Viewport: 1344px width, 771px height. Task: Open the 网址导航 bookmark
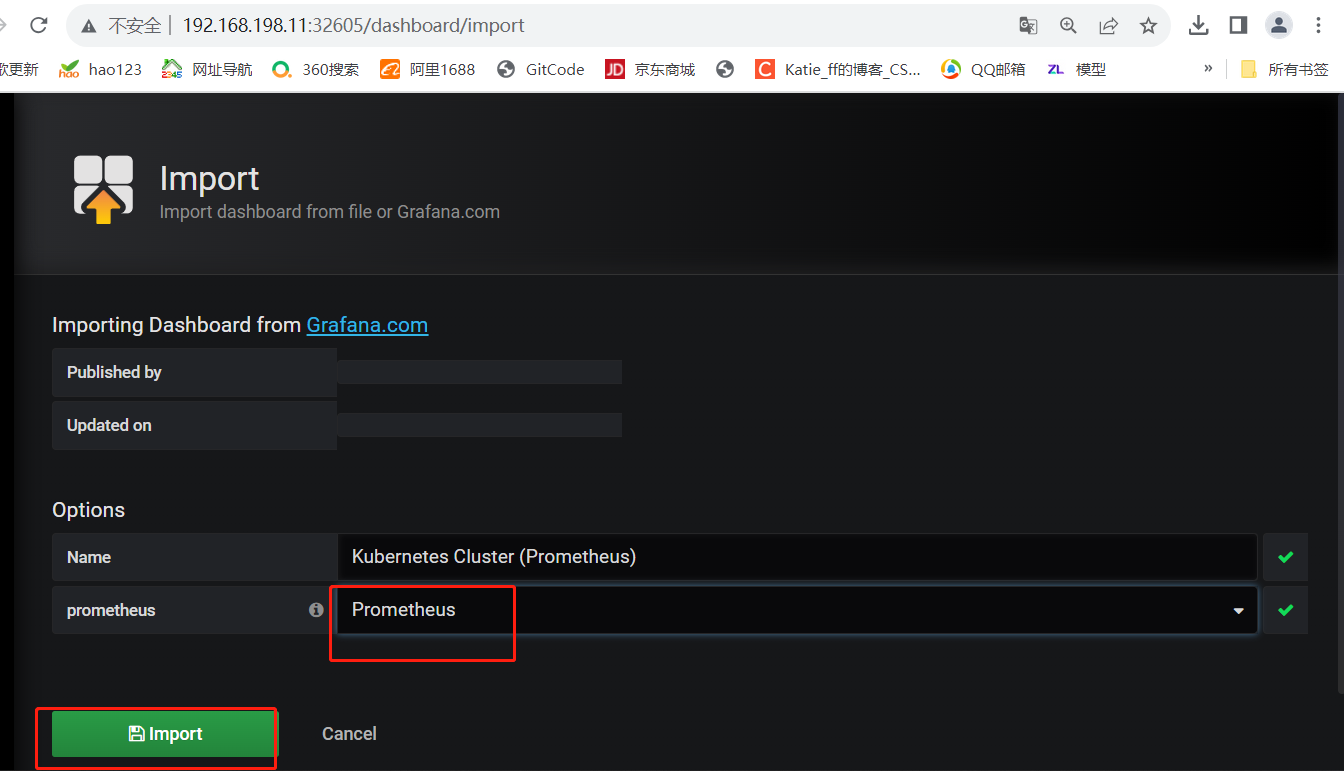tap(207, 69)
